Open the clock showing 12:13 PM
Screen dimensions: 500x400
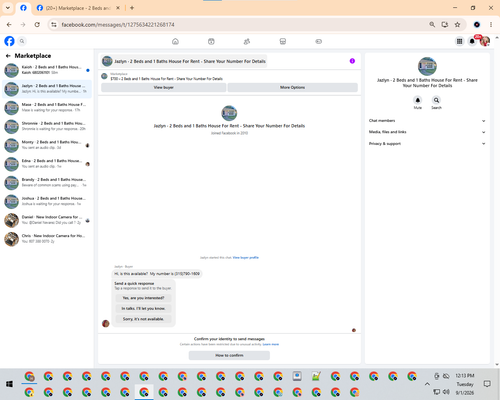pyautogui.click(x=465, y=376)
